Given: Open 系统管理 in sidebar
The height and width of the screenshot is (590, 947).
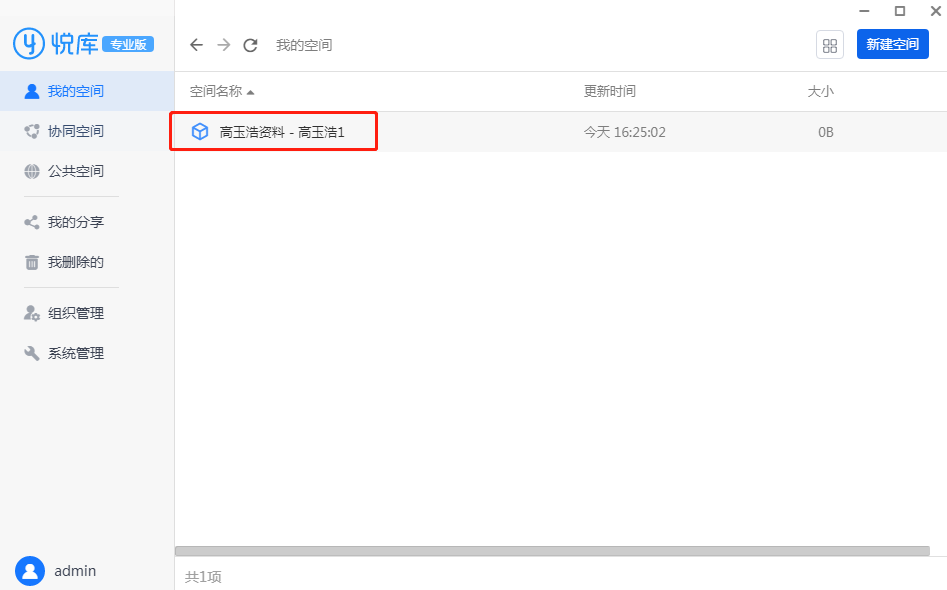Looking at the screenshot, I should (x=87, y=353).
